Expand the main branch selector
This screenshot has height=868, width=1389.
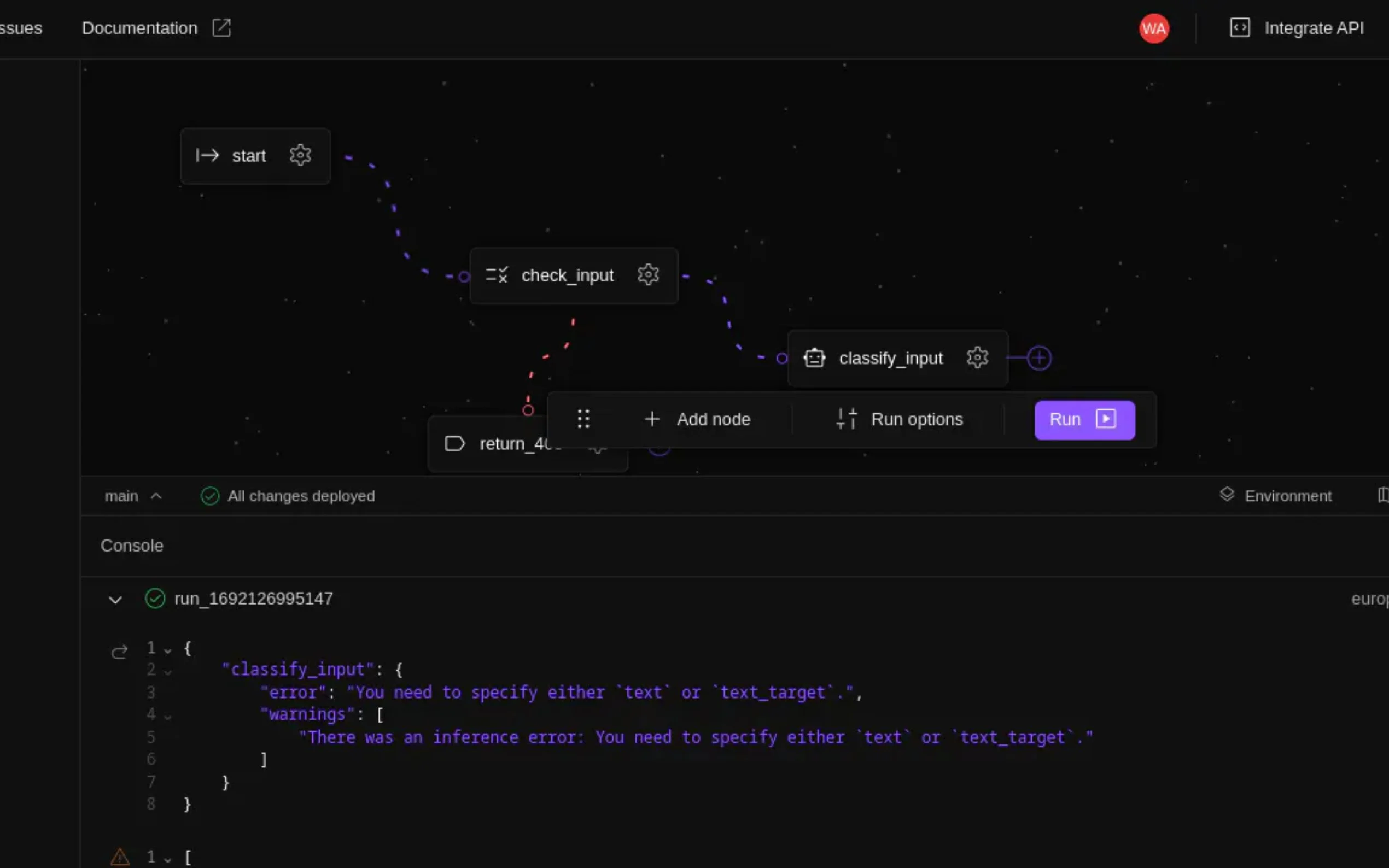click(133, 496)
